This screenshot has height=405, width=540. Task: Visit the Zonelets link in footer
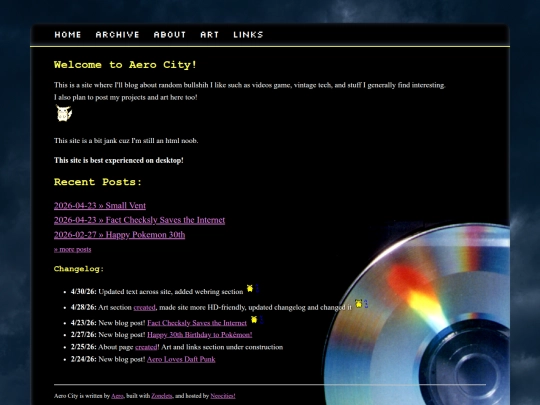[162, 396]
